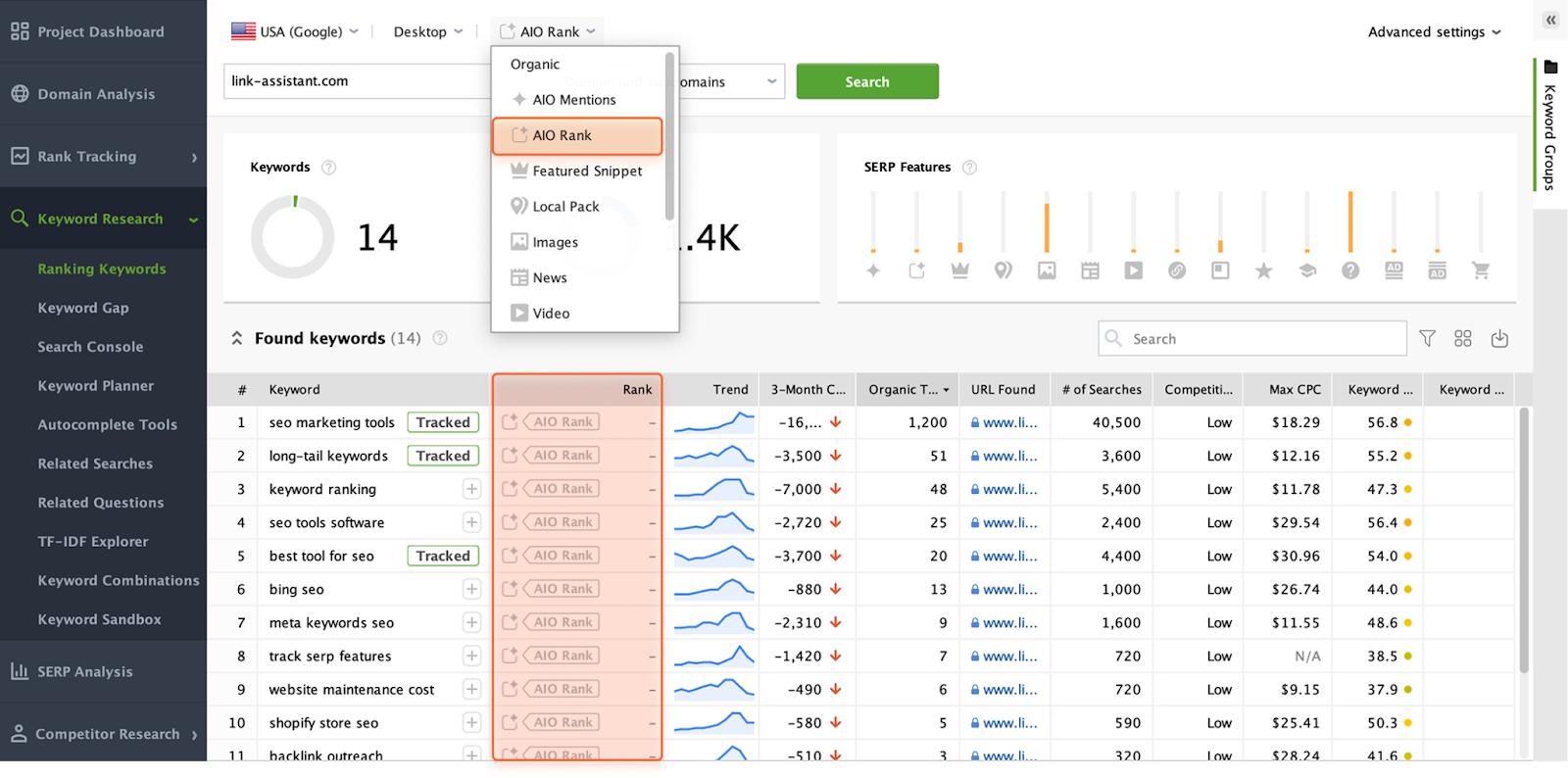Choose AIO Mentions menu option
Screen dimensions: 1568x778
pyautogui.click(x=573, y=100)
